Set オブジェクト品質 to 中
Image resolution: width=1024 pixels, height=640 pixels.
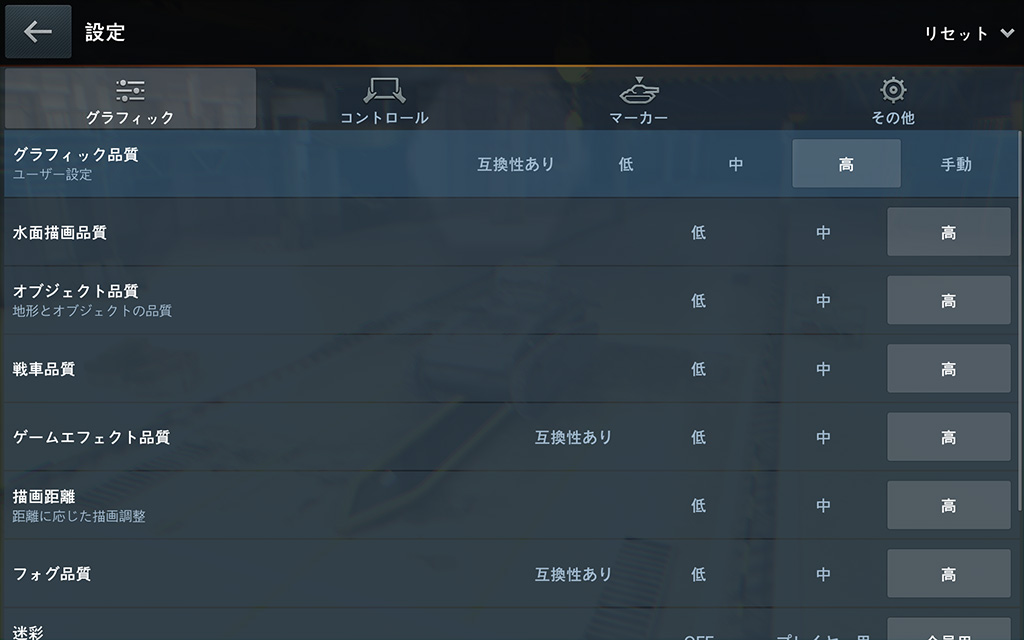coord(824,300)
